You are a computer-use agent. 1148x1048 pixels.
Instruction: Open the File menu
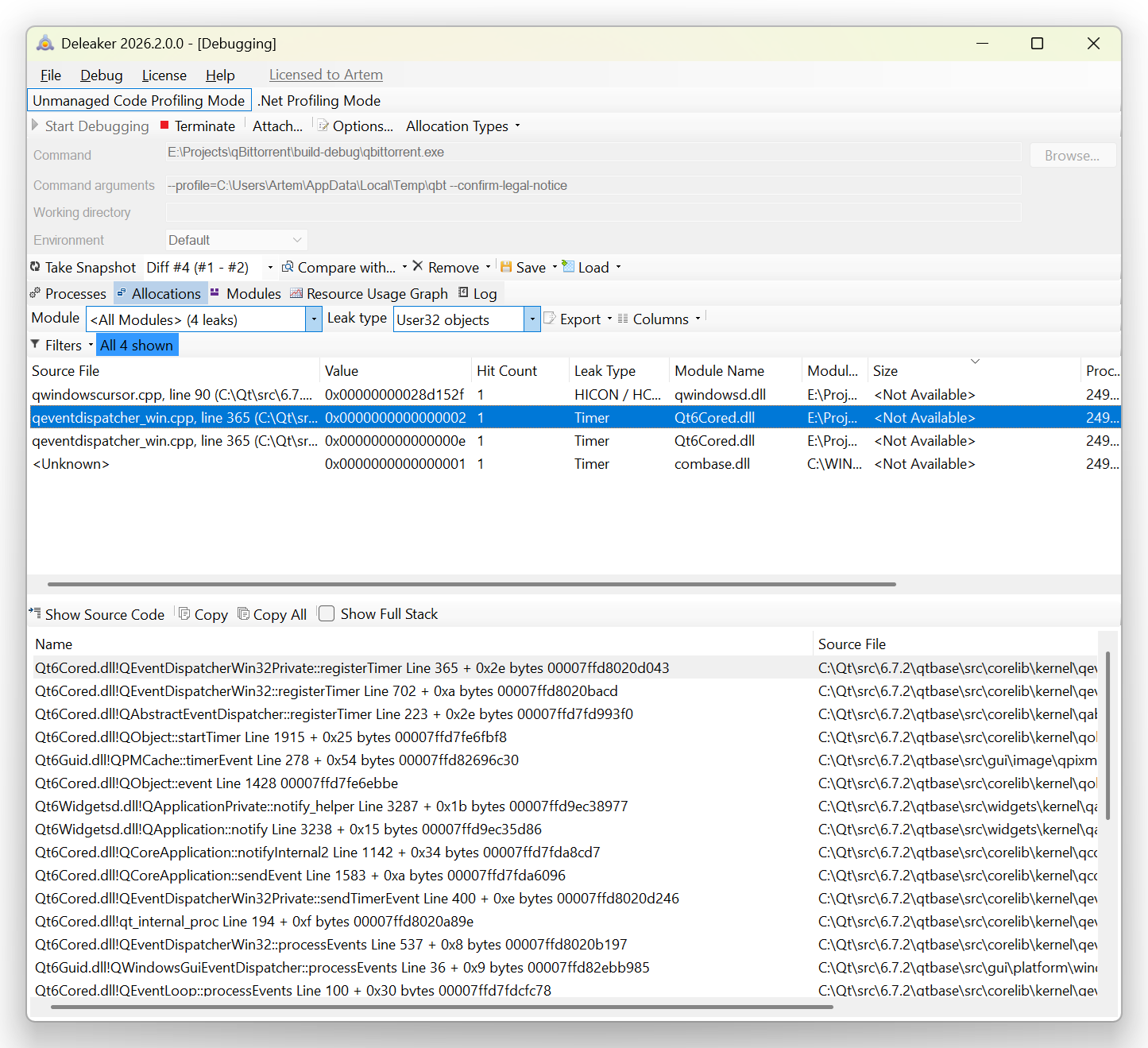pyautogui.click(x=51, y=75)
